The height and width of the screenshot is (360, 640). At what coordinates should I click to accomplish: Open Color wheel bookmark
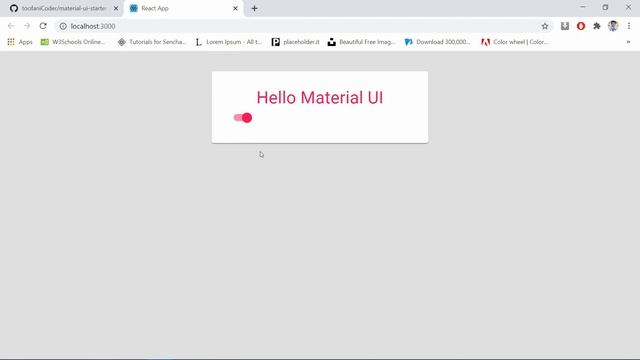click(515, 42)
